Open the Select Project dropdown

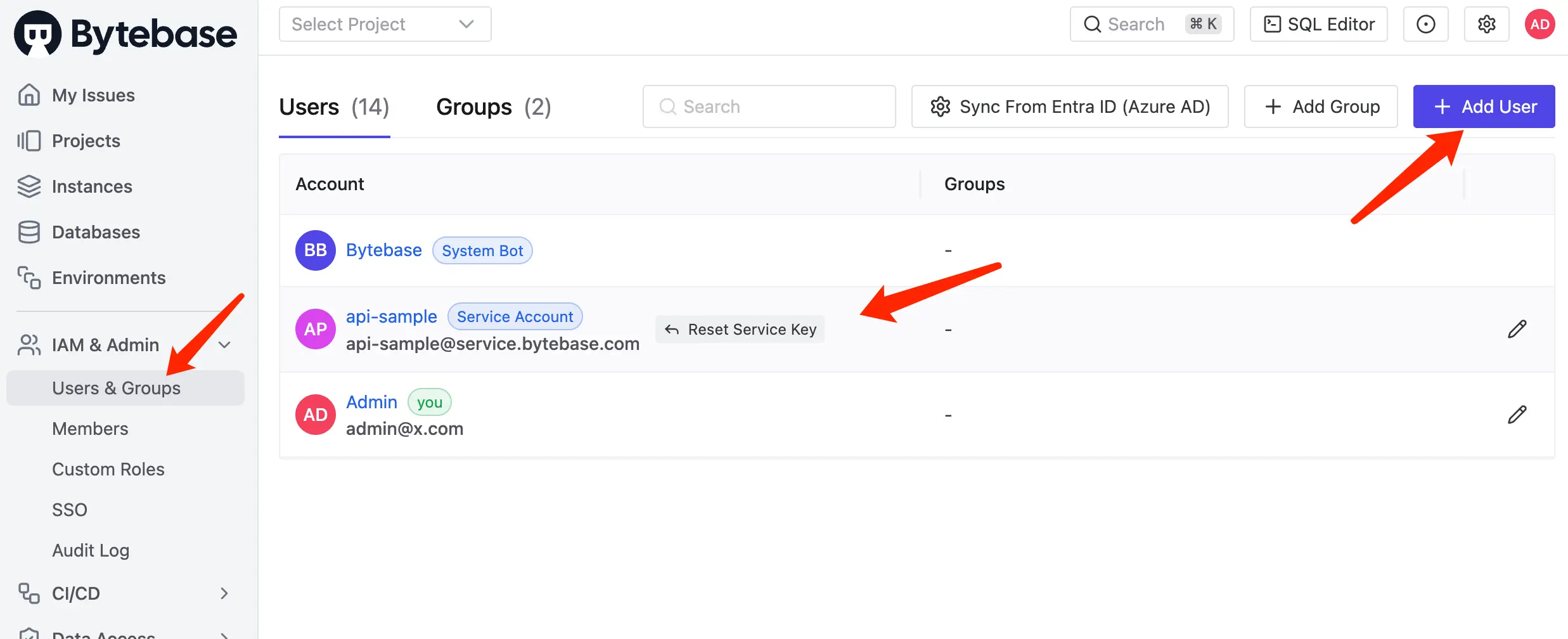click(x=385, y=24)
